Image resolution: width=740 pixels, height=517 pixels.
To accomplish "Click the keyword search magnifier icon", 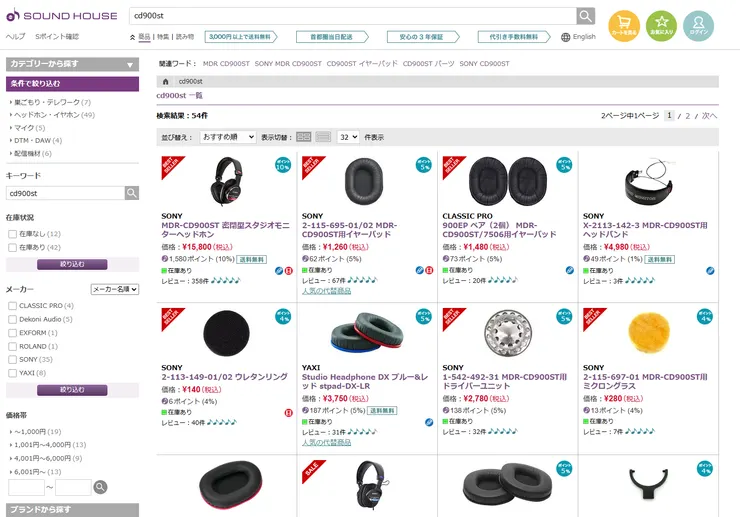I will coord(132,193).
